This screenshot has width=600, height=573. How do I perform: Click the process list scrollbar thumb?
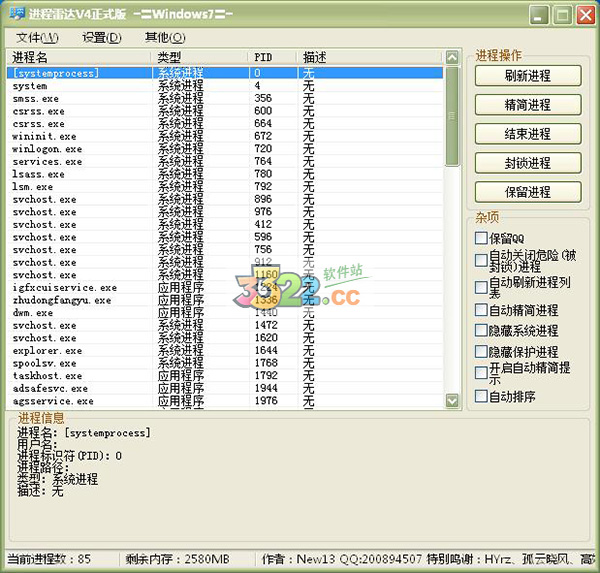point(452,116)
